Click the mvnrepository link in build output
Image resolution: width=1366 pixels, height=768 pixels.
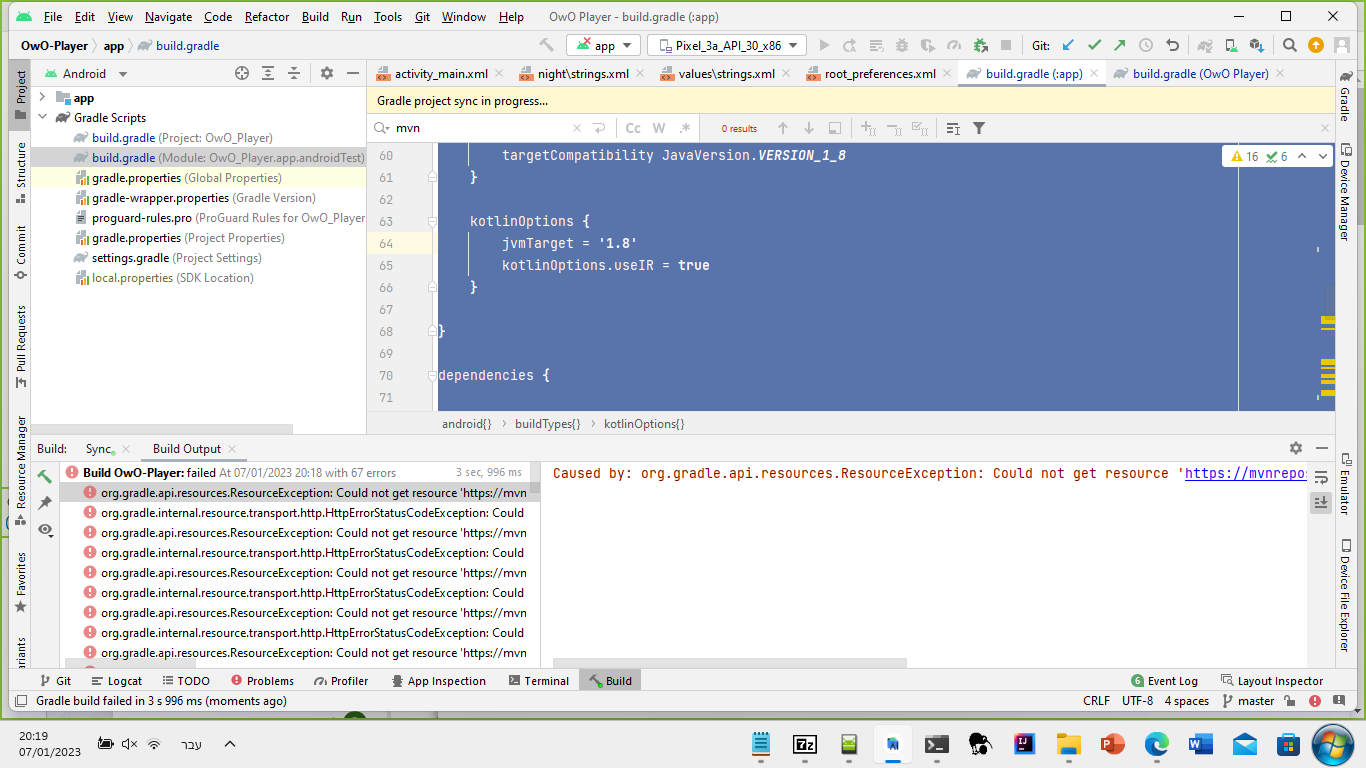tap(1246, 473)
